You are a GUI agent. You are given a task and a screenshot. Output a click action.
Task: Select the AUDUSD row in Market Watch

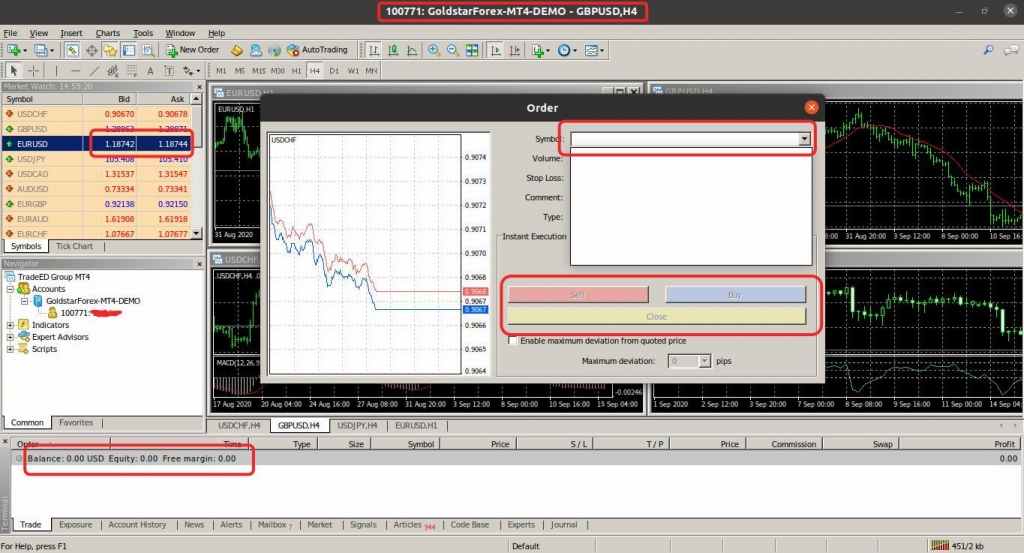coord(97,189)
